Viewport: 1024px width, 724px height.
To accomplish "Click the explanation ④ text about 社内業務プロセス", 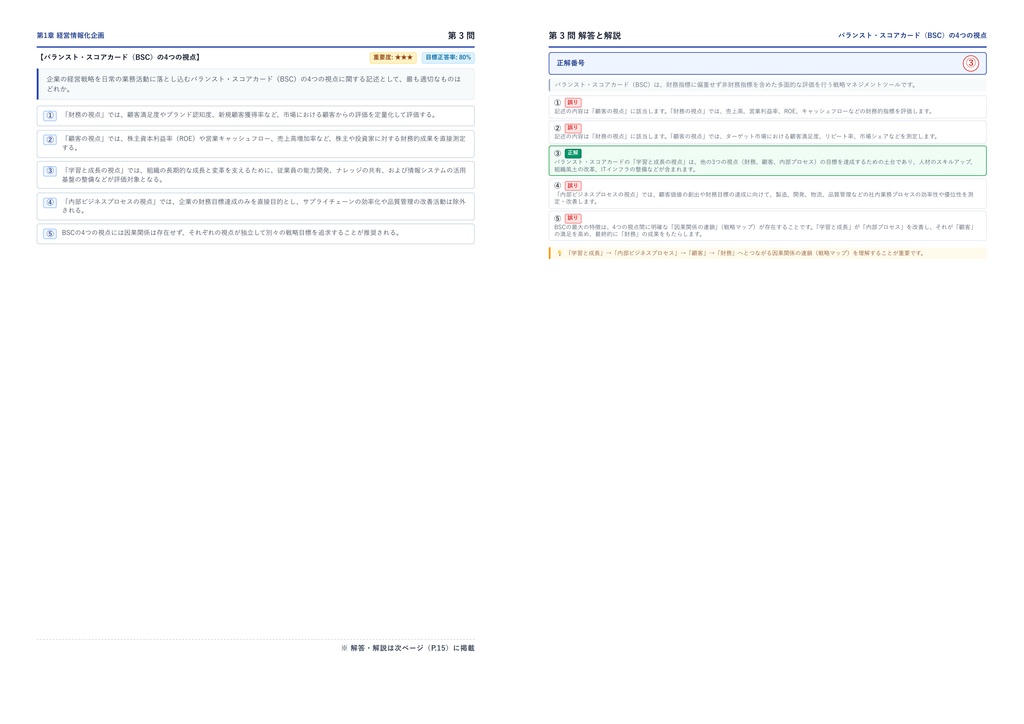I will 764,198.
